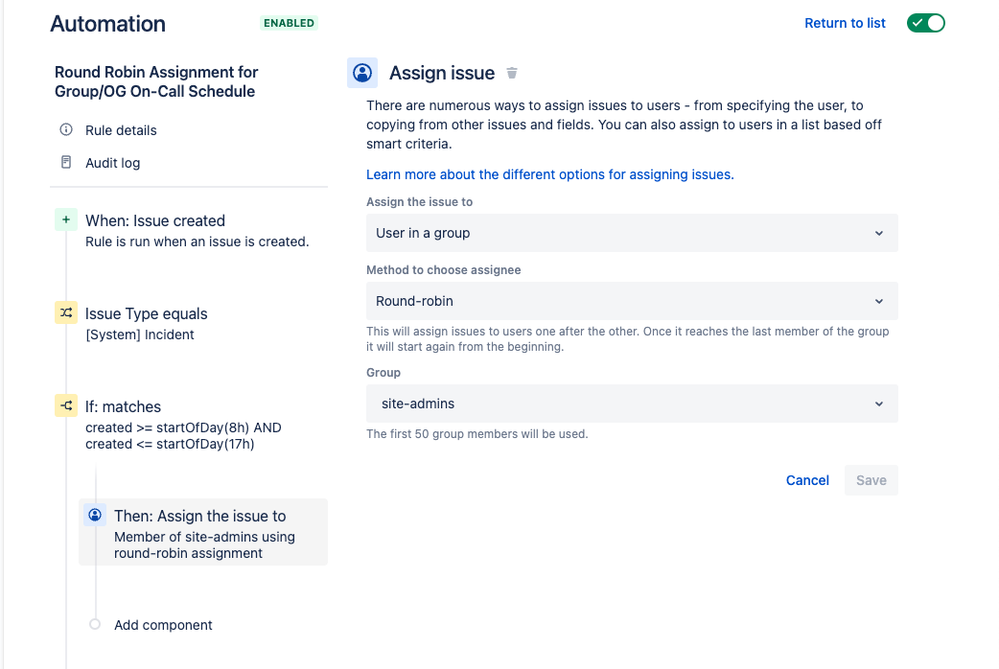
Task: Click the Rule details info icon
Action: point(66,130)
